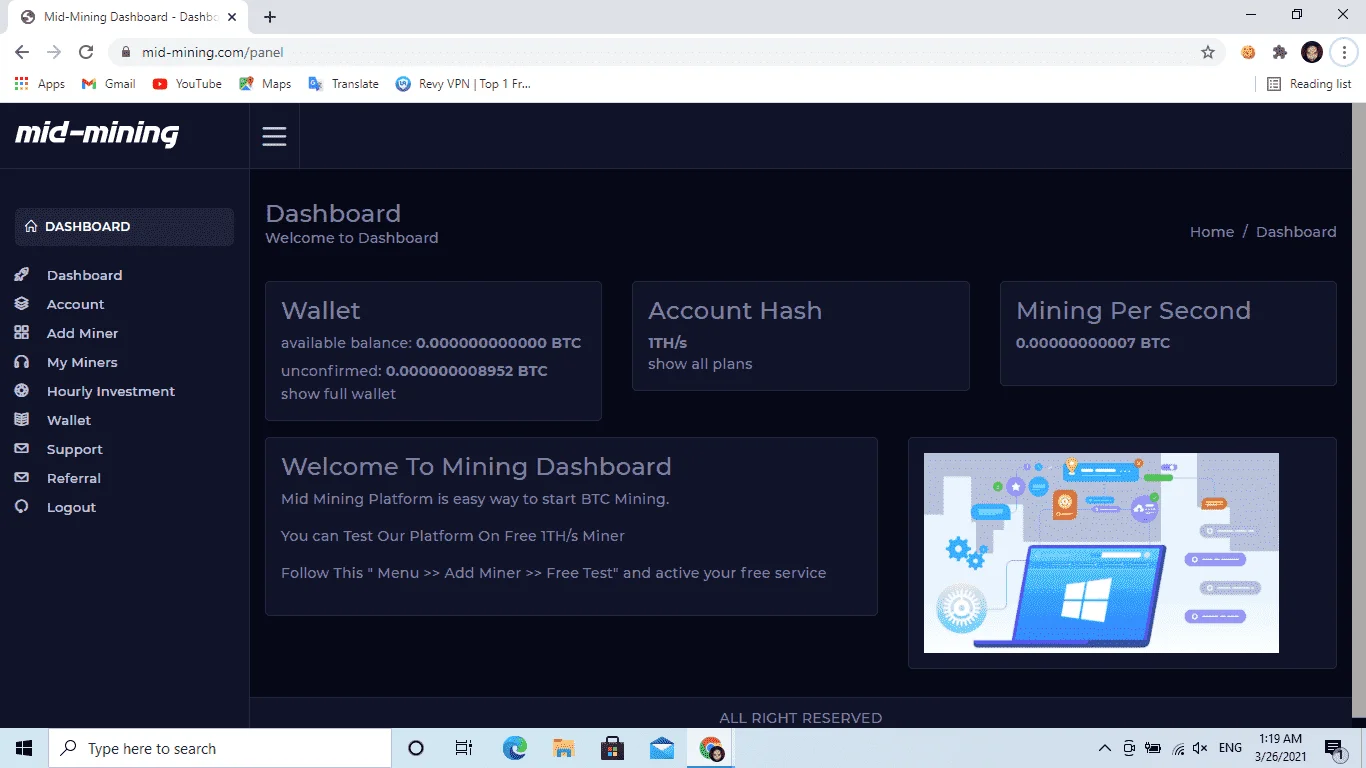Open Microsoft Edge from taskbar
The width and height of the screenshot is (1366, 768).
coord(515,748)
